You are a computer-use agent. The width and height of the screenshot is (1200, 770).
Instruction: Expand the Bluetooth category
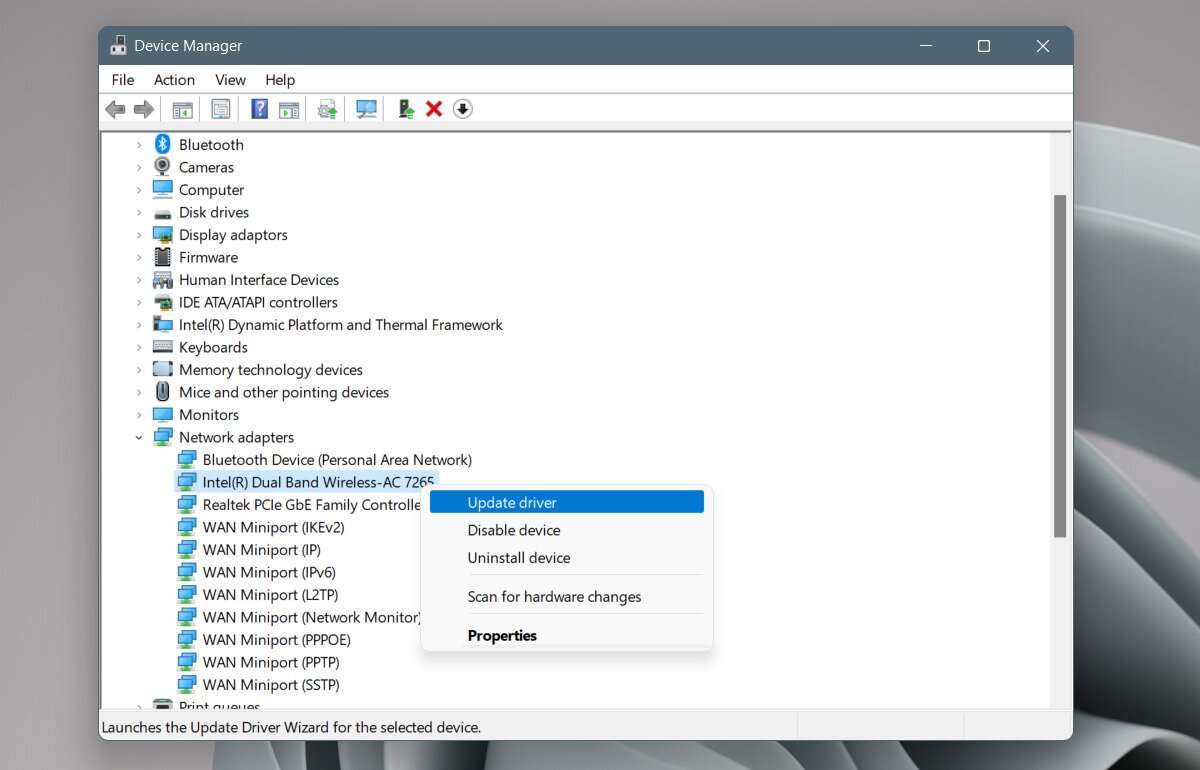point(139,144)
